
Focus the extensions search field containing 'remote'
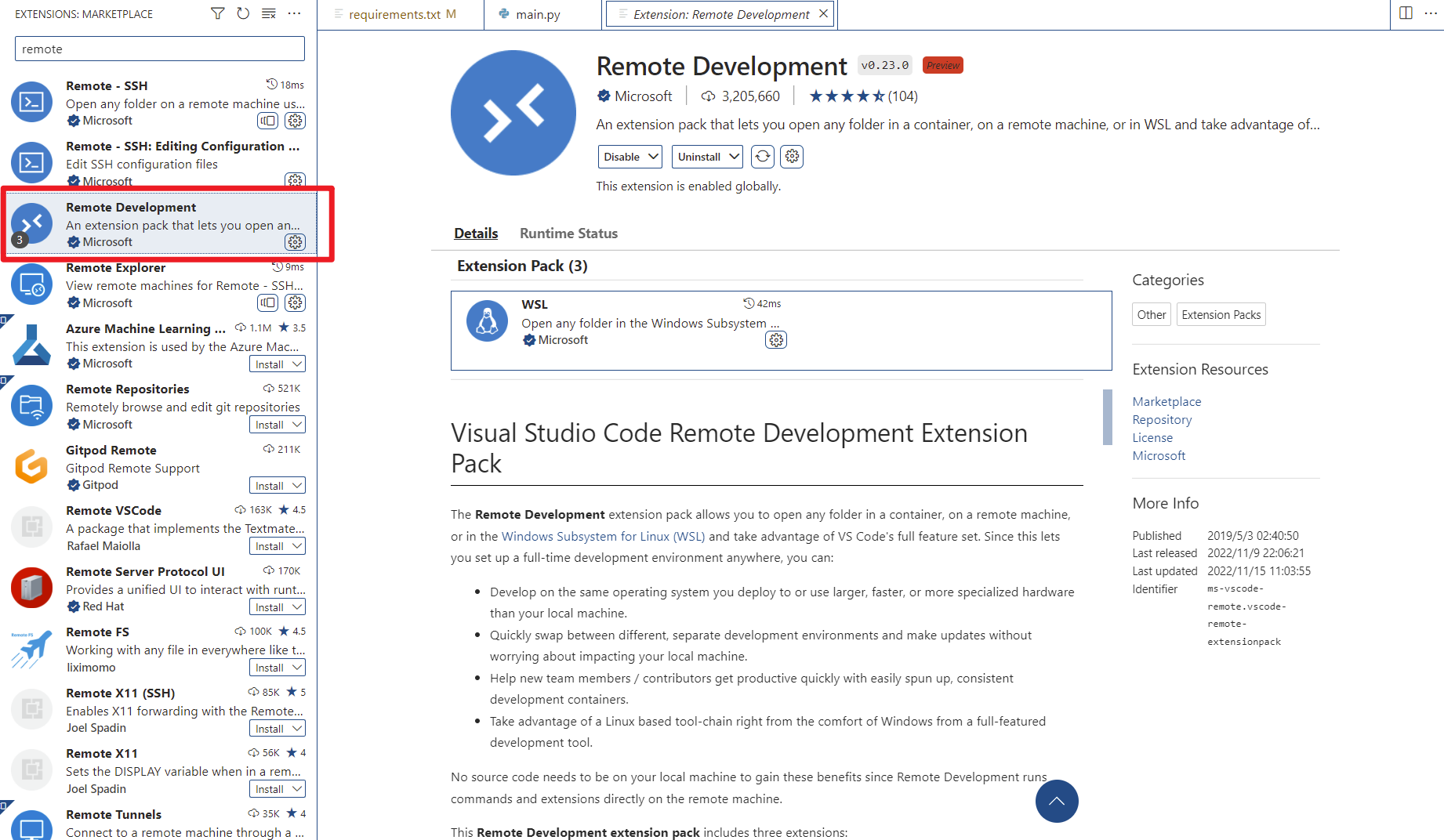click(x=160, y=49)
